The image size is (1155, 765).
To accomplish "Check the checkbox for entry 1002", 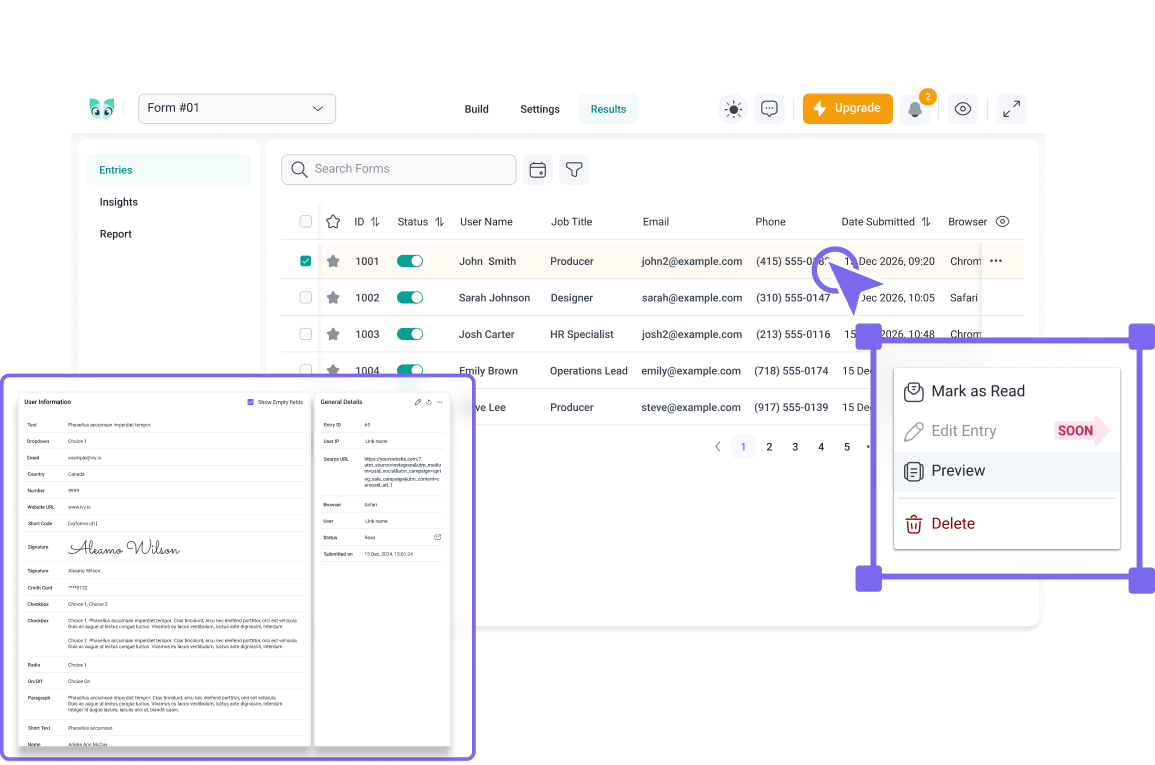I will 306,297.
